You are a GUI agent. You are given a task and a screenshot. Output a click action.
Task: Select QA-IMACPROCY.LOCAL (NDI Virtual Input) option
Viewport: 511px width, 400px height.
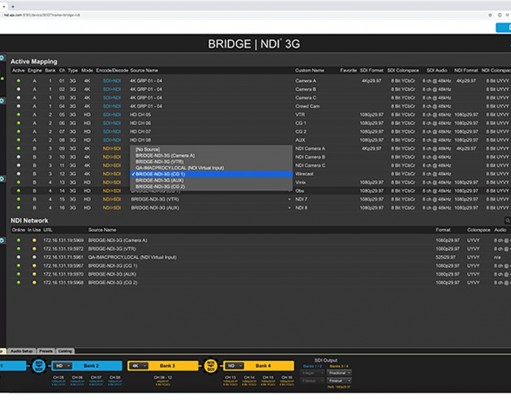coord(211,168)
